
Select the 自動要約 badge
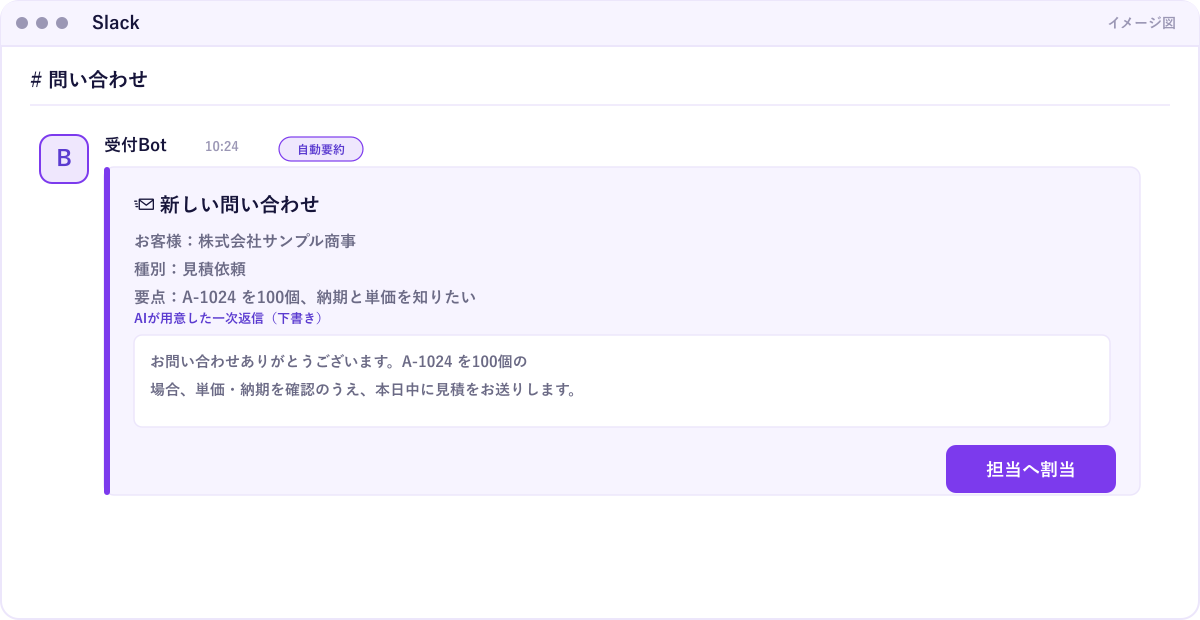(x=321, y=149)
